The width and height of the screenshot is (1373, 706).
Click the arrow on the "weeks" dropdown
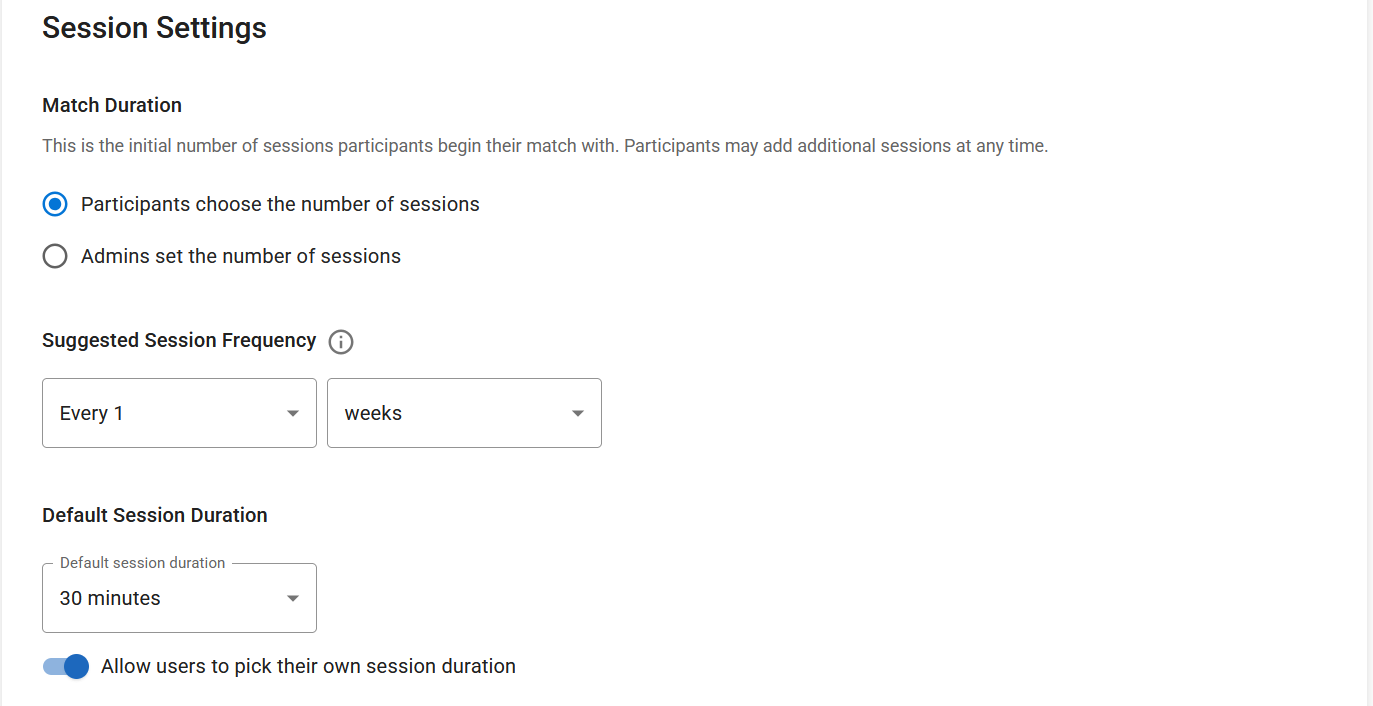[x=578, y=414]
